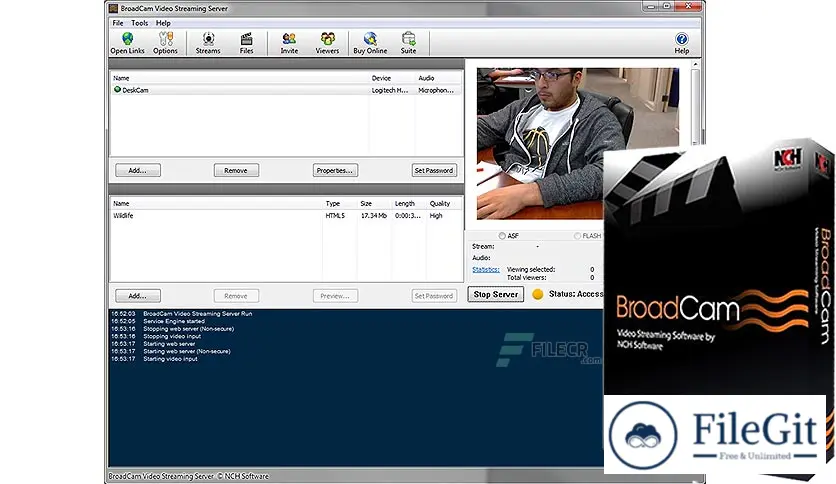This screenshot has width=836, height=484.
Task: Click the Stop Server button
Action: coord(496,294)
